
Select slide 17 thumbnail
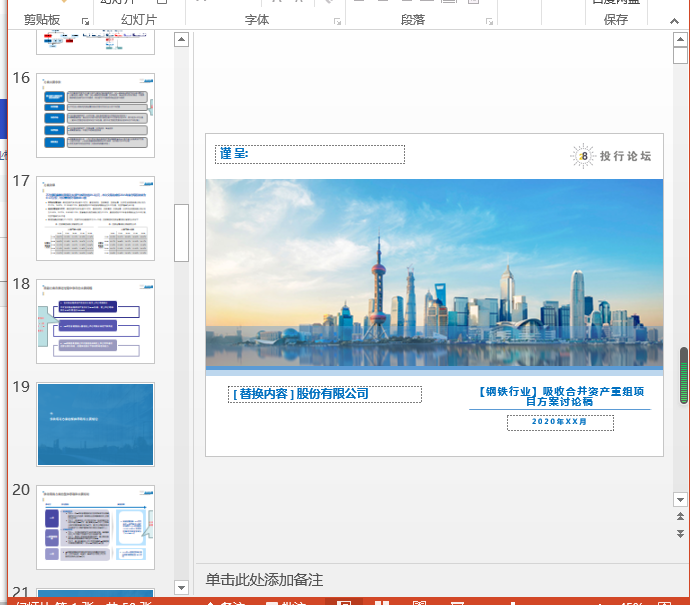(95, 218)
